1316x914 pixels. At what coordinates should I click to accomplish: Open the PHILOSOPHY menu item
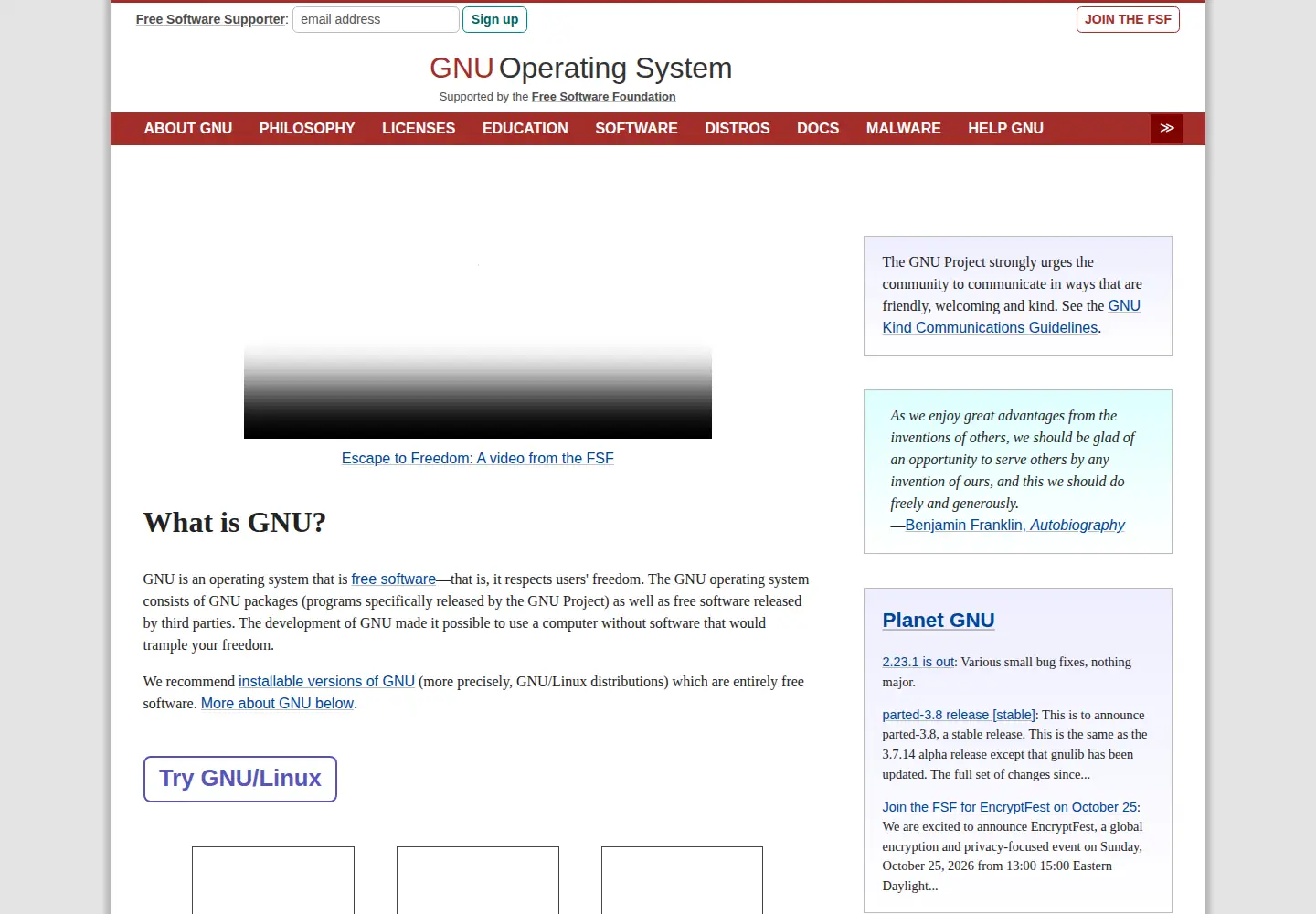click(x=307, y=129)
